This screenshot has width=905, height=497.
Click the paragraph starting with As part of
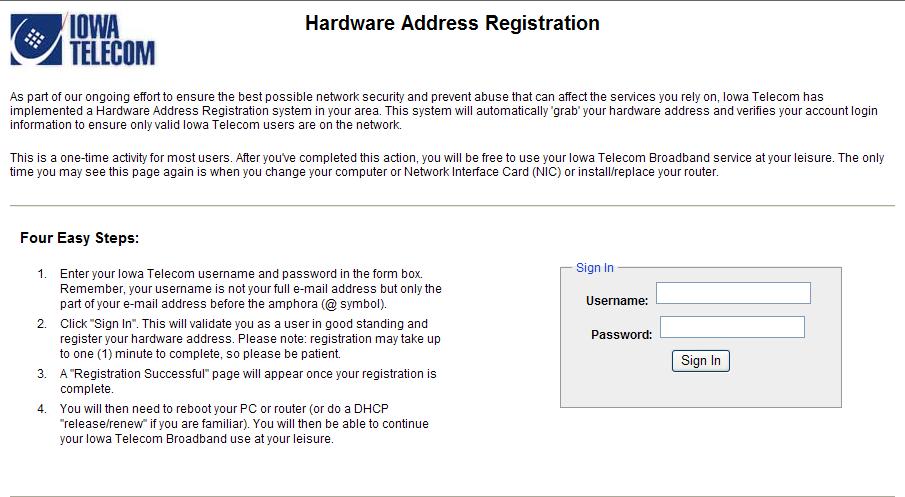pyautogui.click(x=443, y=111)
